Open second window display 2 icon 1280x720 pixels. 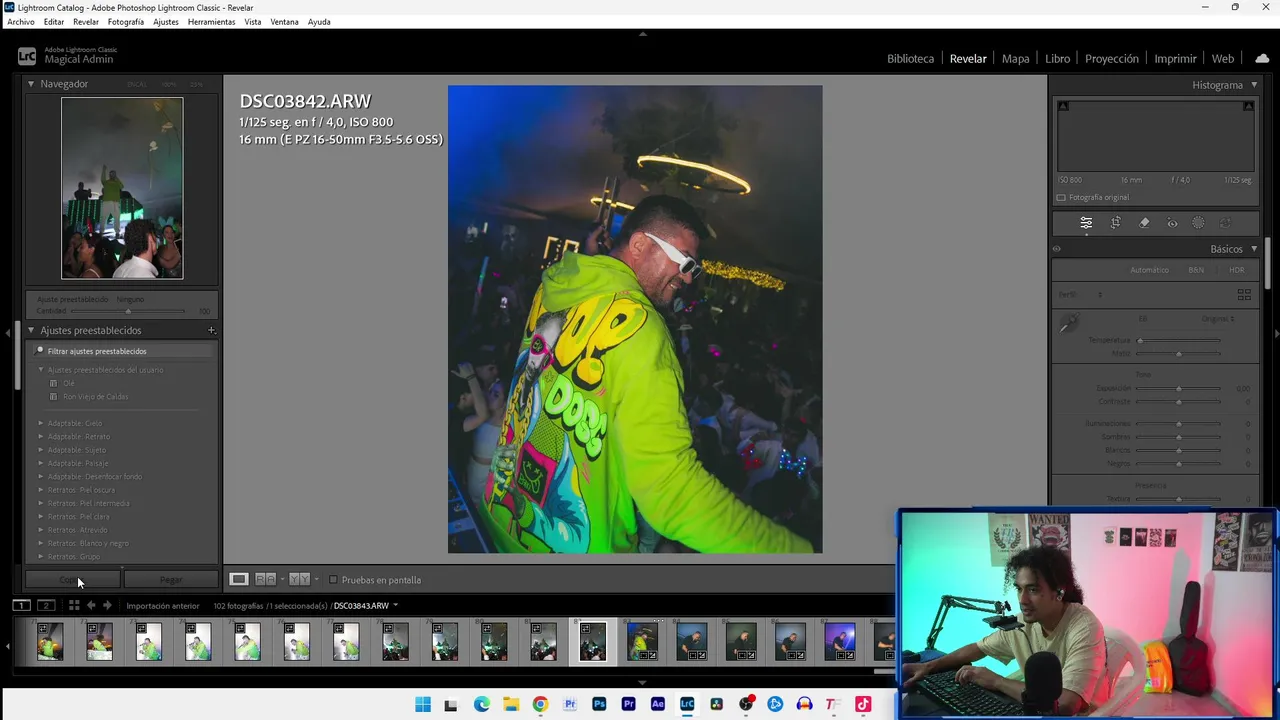[46, 605]
